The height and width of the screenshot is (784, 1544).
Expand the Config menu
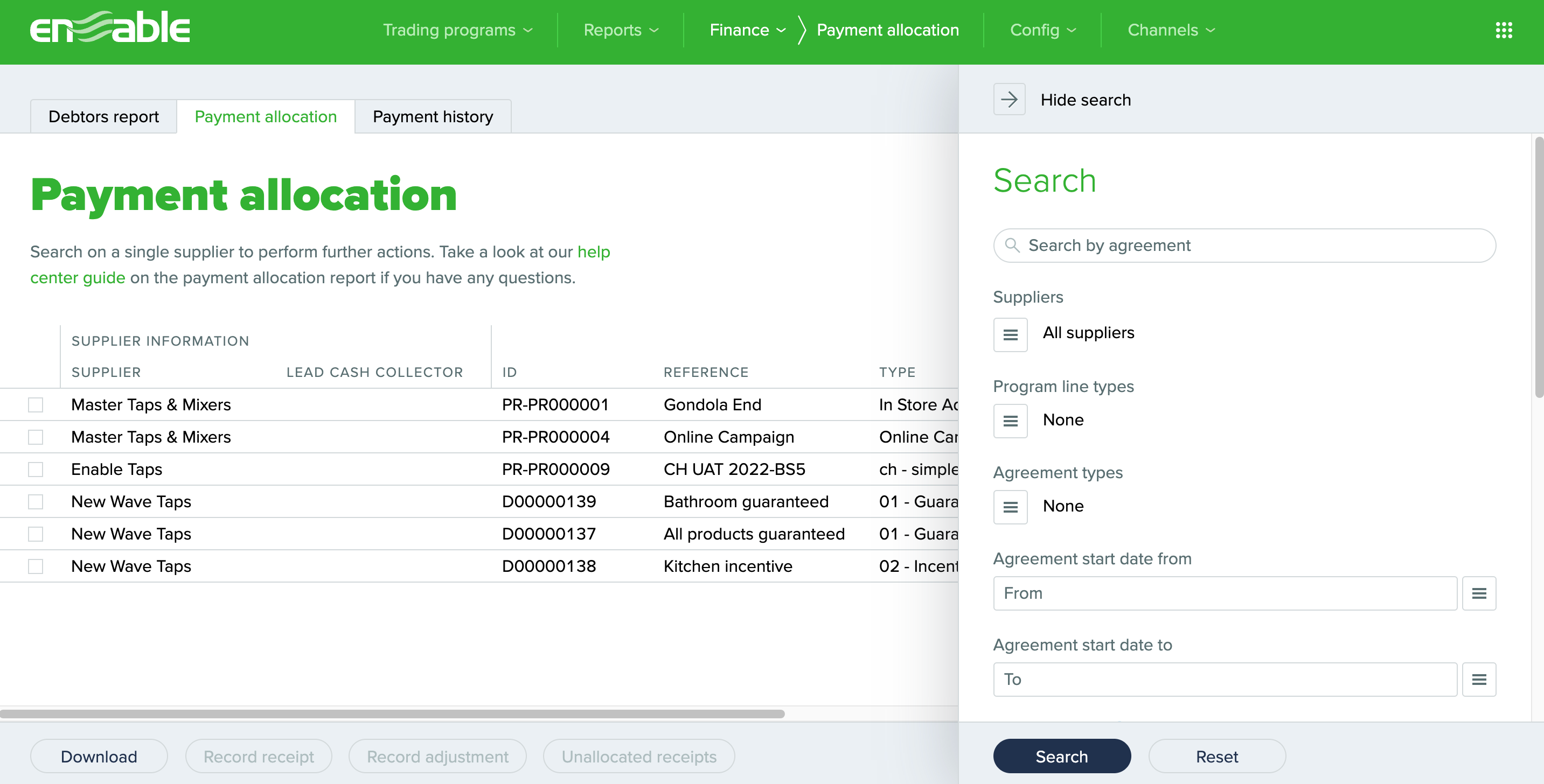coord(1044,30)
